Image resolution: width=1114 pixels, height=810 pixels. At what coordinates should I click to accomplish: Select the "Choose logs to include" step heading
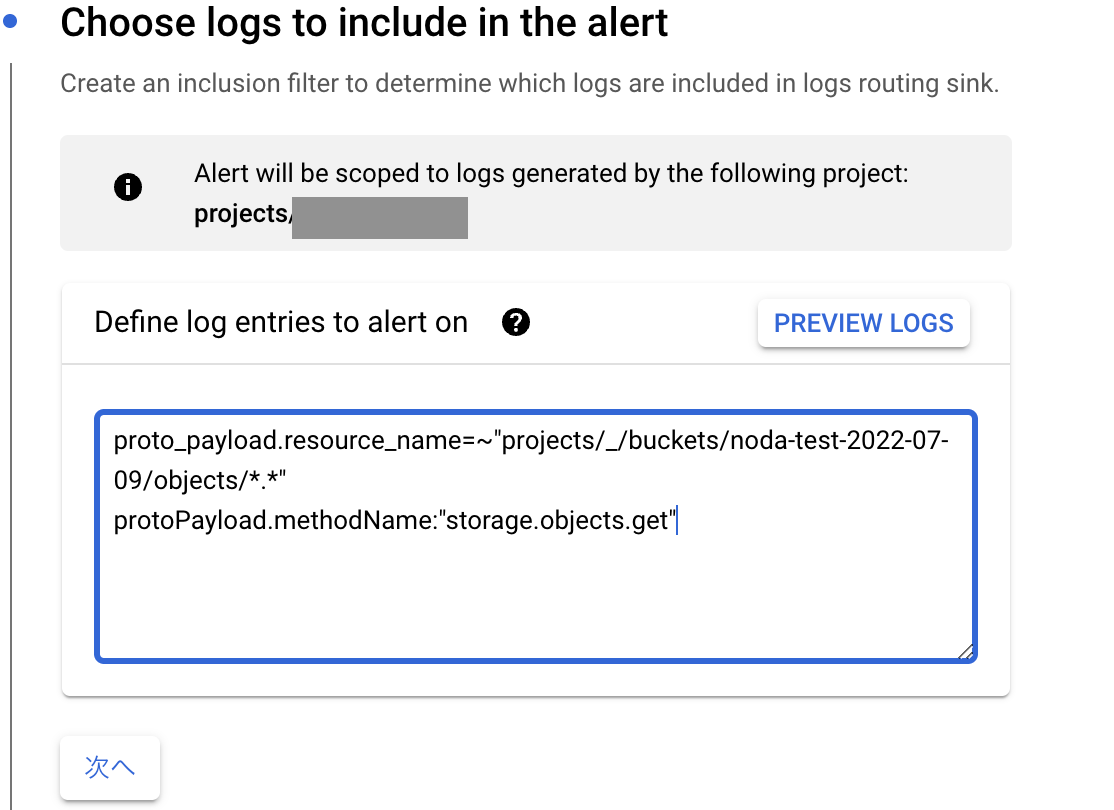point(364,23)
